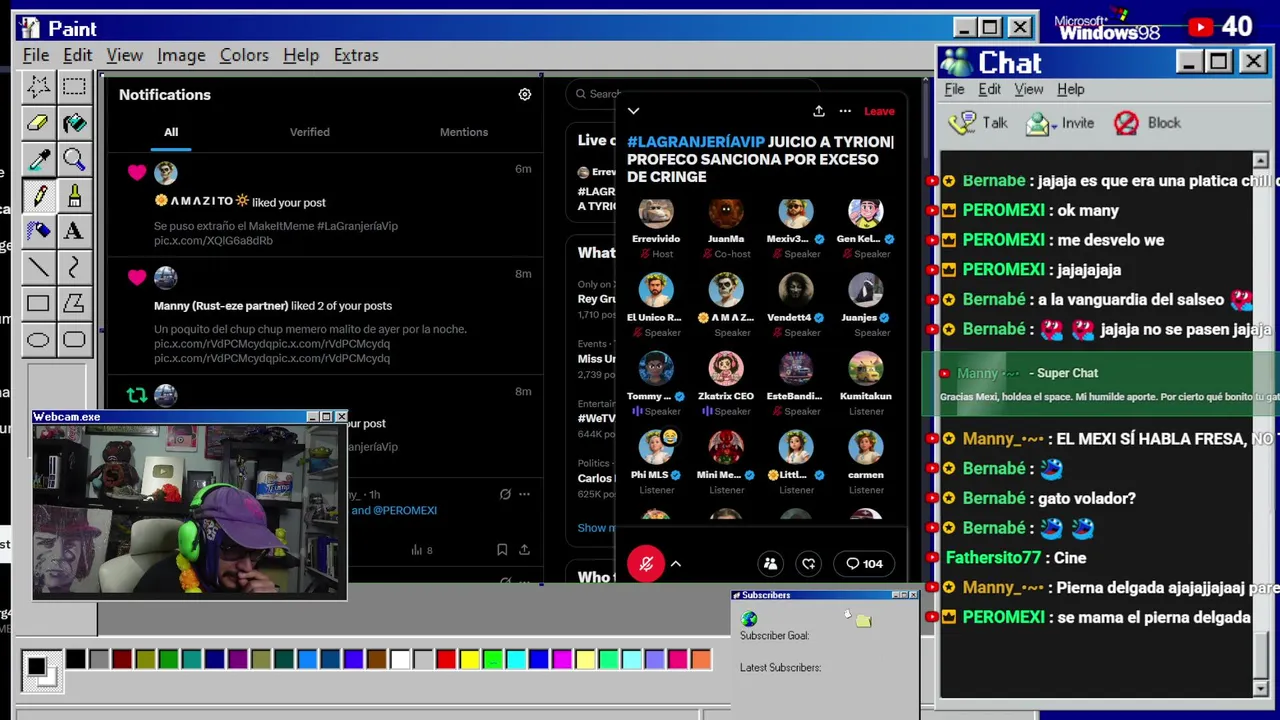Open the Edit menu in Chat window
This screenshot has width=1280, height=720.
click(x=989, y=89)
